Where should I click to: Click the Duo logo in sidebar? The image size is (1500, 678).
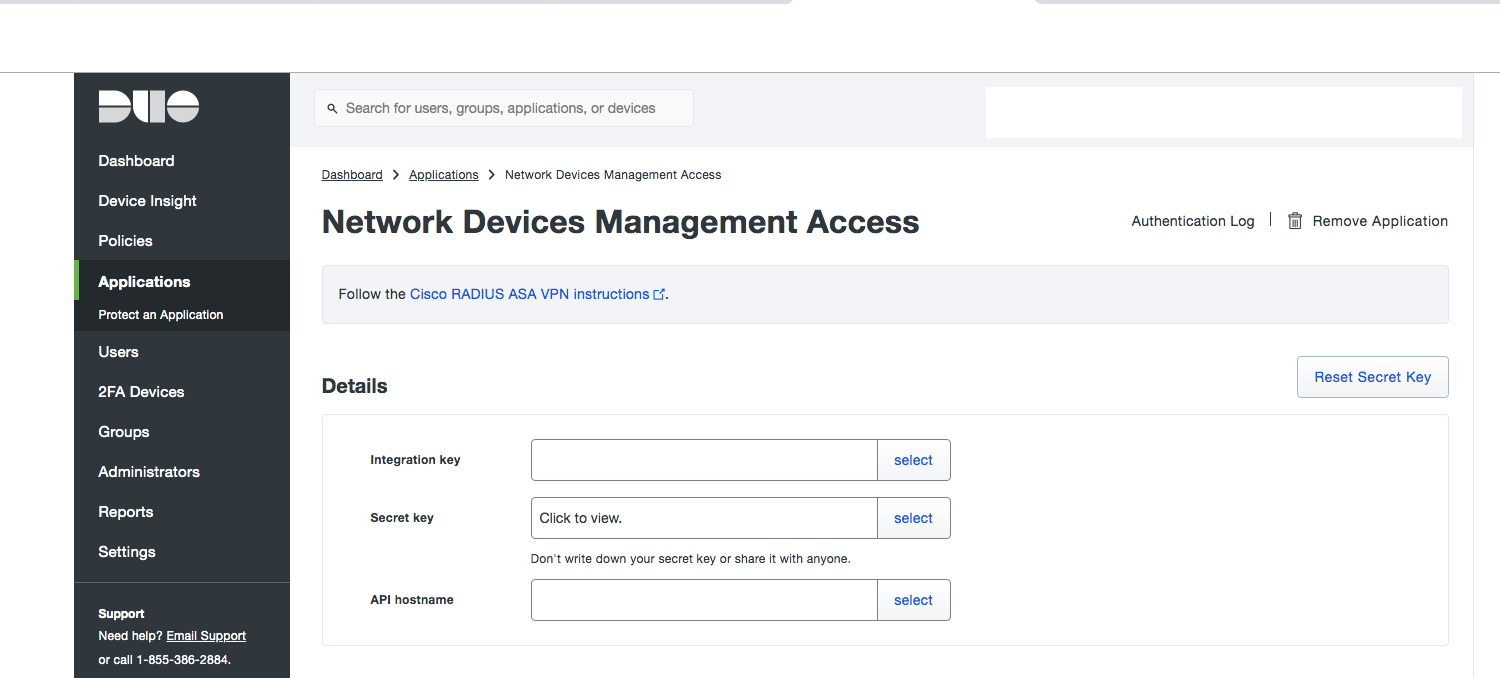[149, 107]
